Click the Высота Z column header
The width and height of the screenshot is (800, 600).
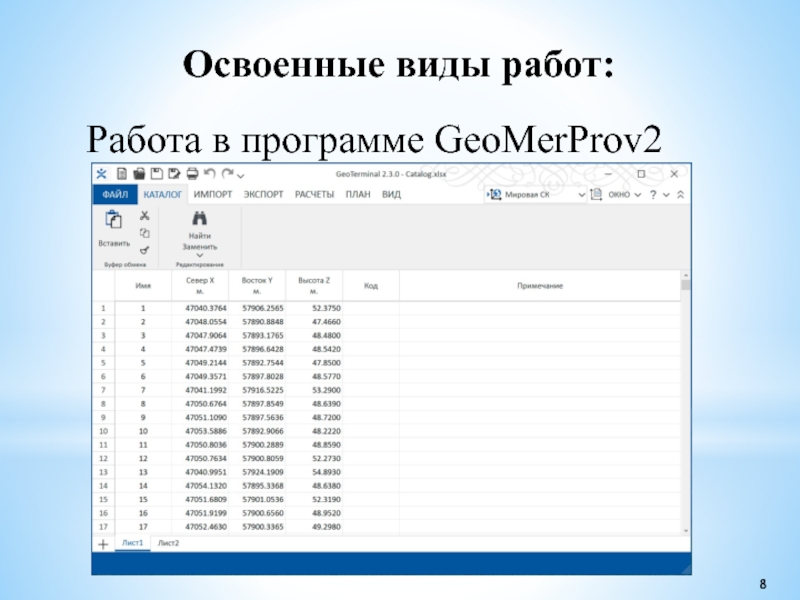(x=314, y=286)
